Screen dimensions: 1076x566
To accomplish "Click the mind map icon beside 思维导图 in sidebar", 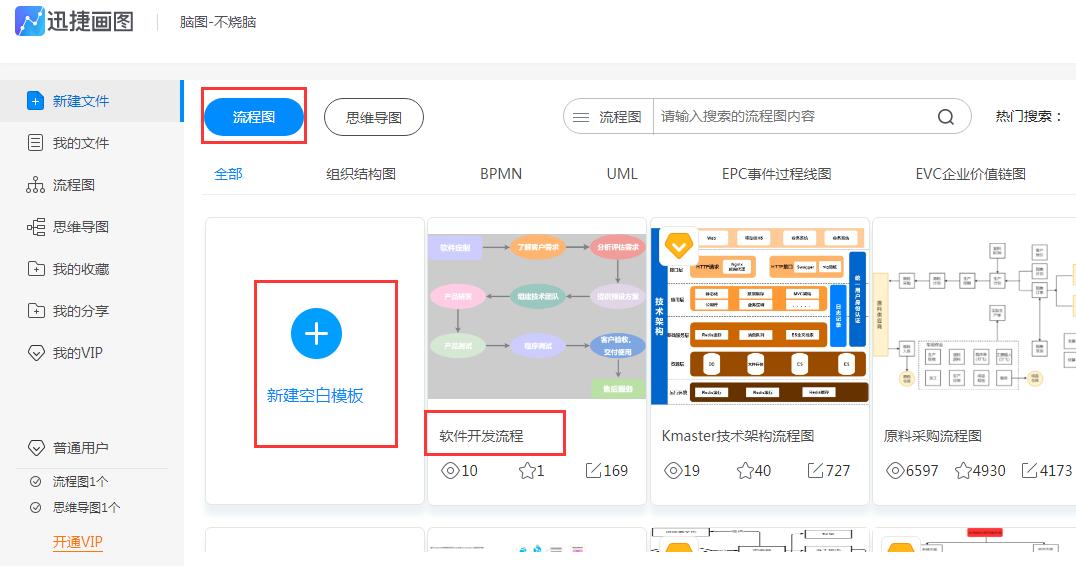I will [35, 226].
